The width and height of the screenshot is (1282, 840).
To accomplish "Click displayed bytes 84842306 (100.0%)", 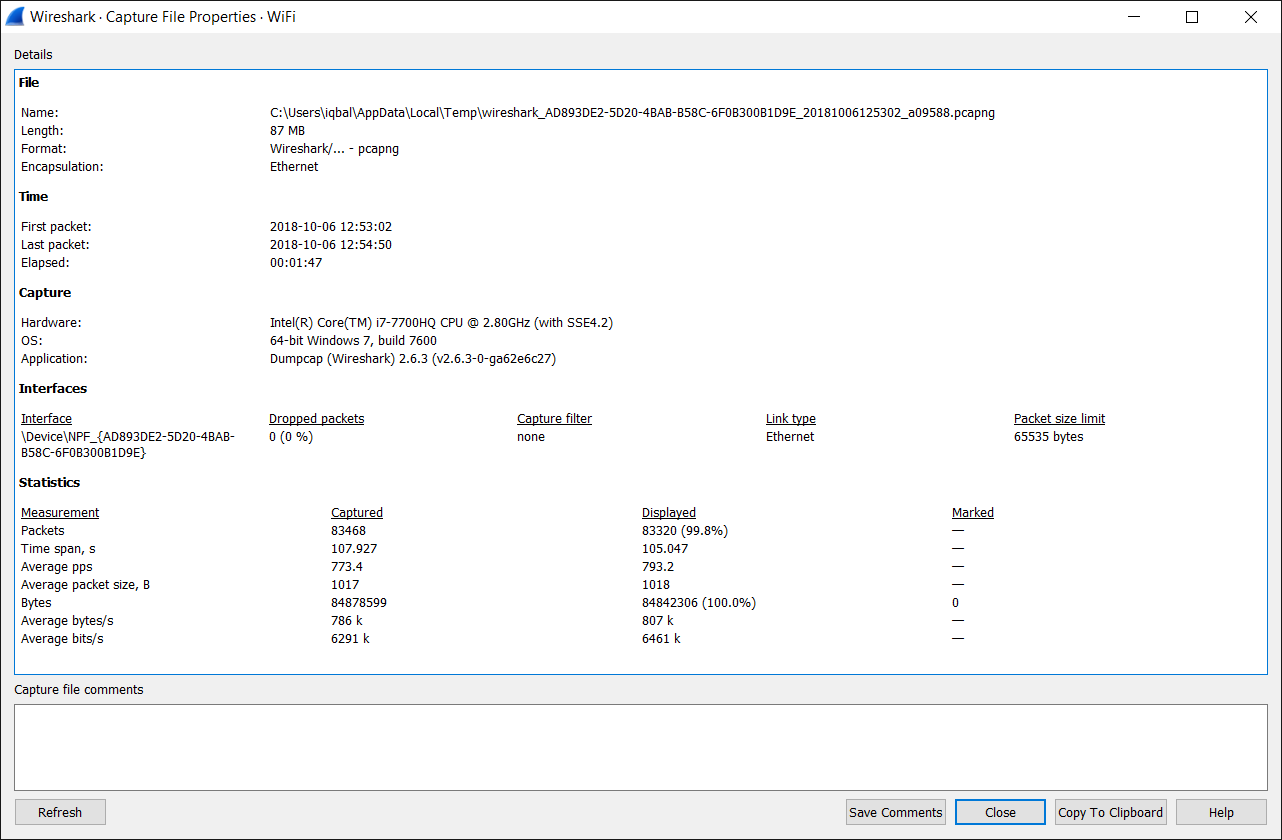I will pyautogui.click(x=699, y=603).
